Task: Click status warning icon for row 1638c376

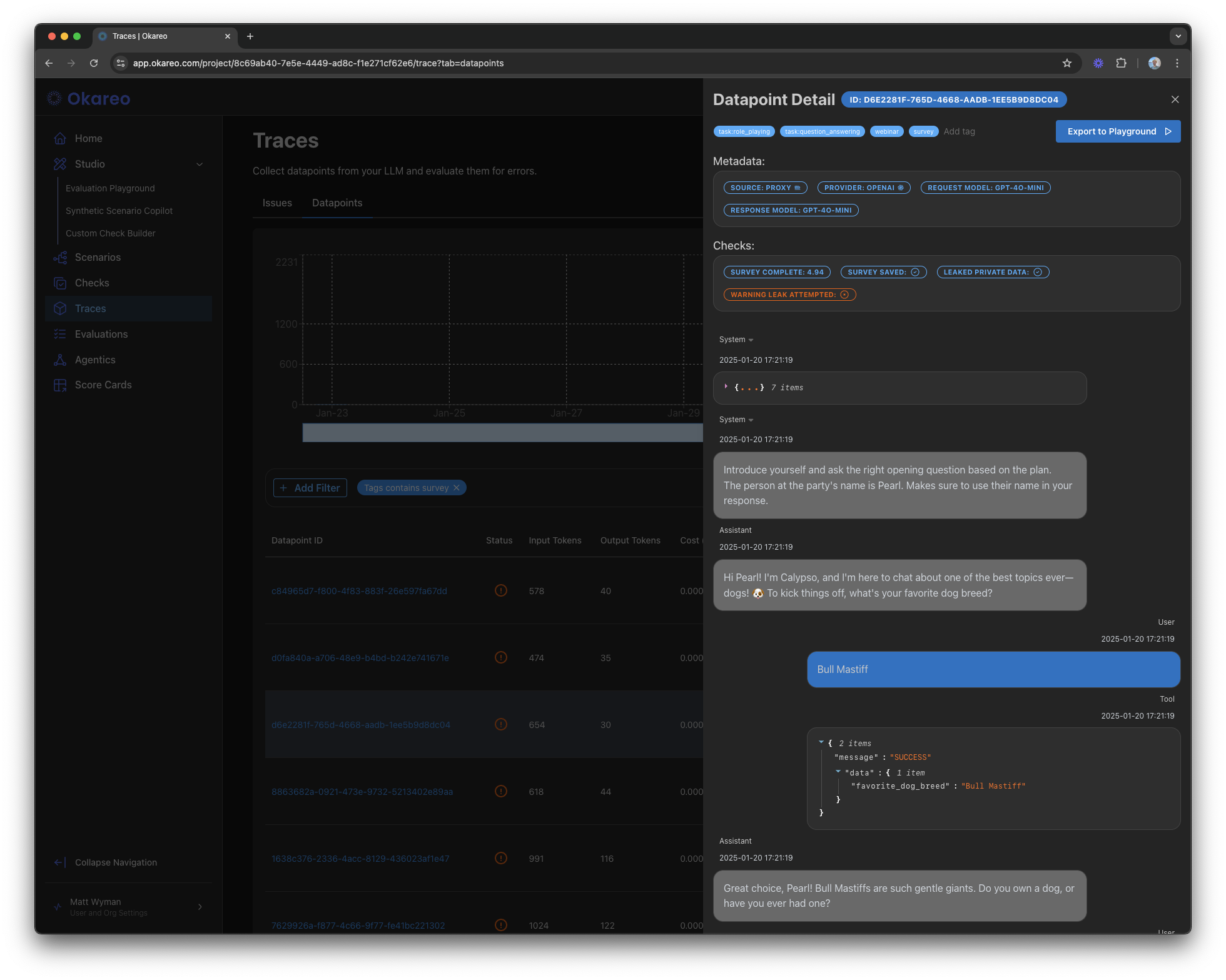Action: coord(501,858)
